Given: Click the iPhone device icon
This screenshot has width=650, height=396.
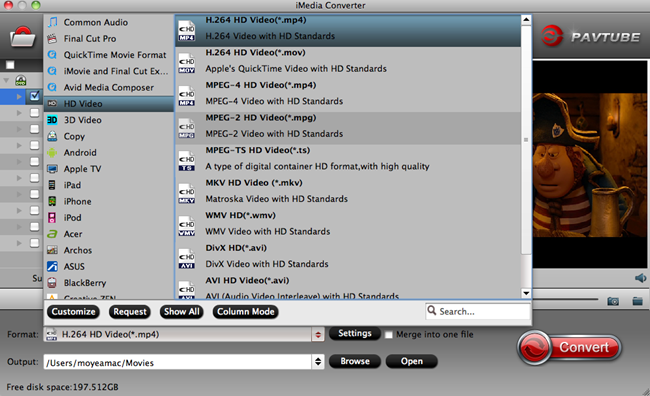Looking at the screenshot, I should [52, 202].
